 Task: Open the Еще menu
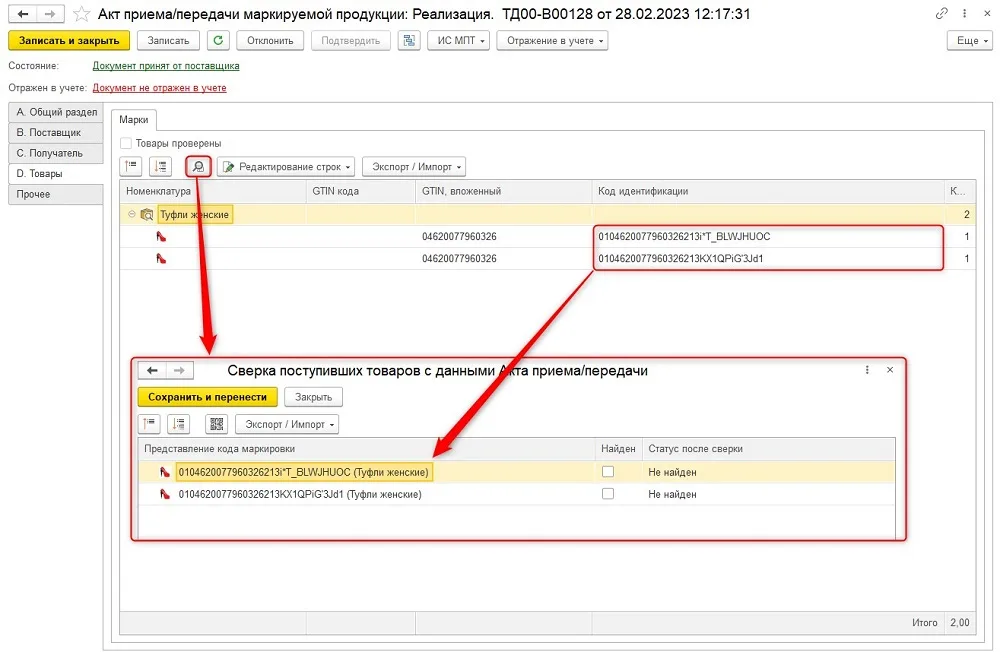(x=970, y=40)
